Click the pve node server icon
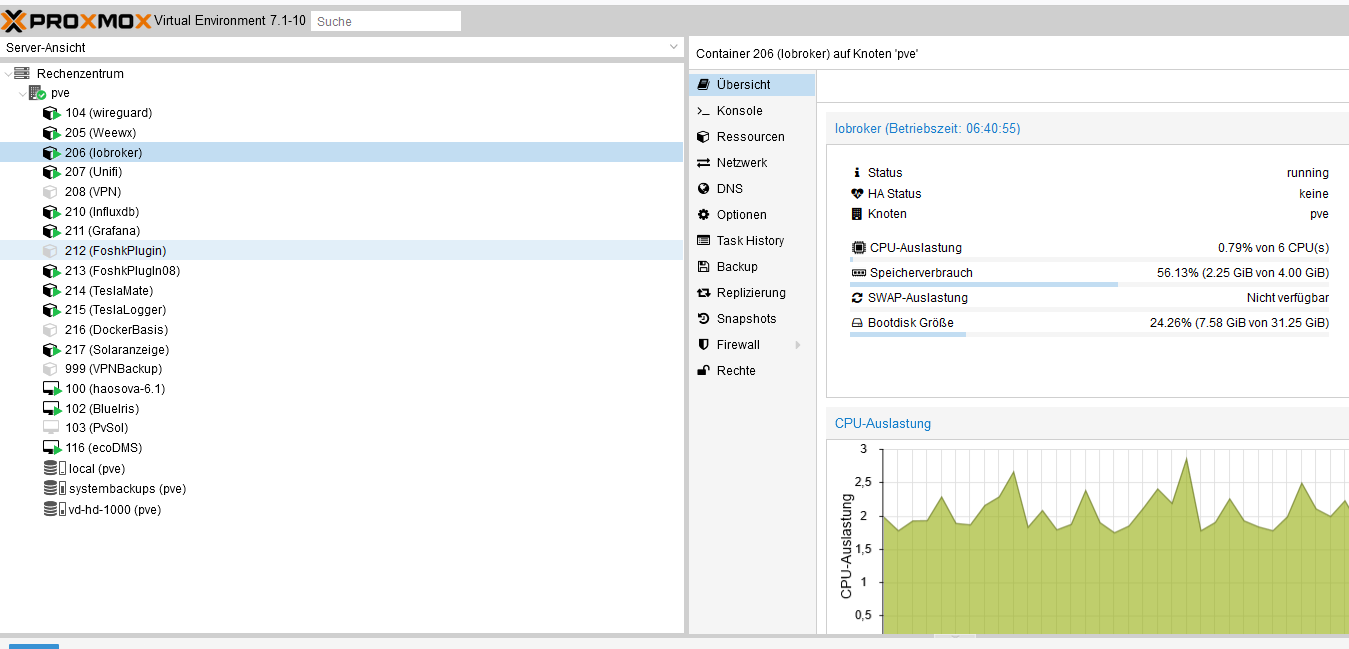Screen dimensions: 1349x649 37,93
